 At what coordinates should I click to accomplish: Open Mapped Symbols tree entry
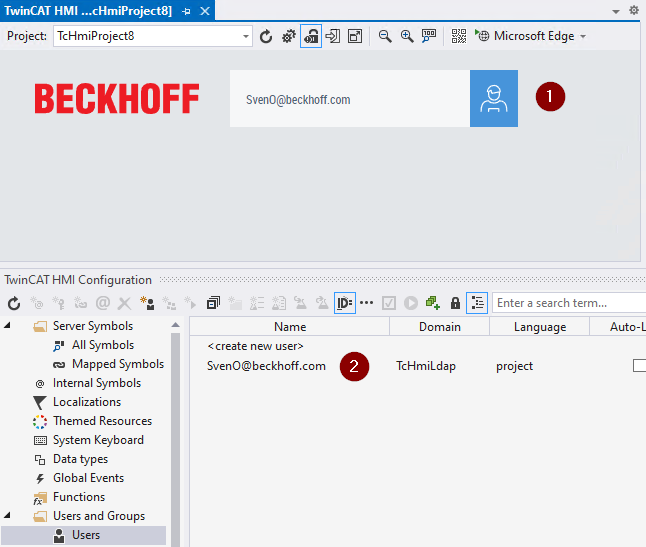click(118, 364)
